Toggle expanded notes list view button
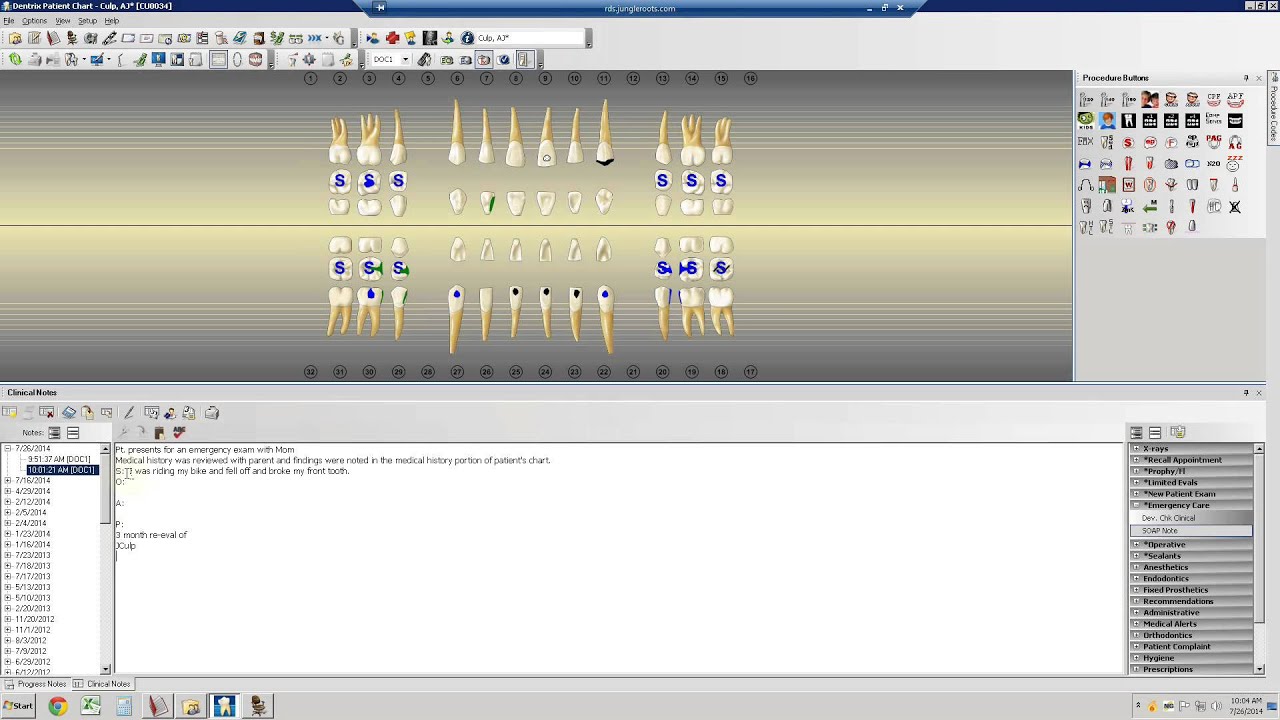The width and height of the screenshot is (1280, 720). (x=54, y=432)
